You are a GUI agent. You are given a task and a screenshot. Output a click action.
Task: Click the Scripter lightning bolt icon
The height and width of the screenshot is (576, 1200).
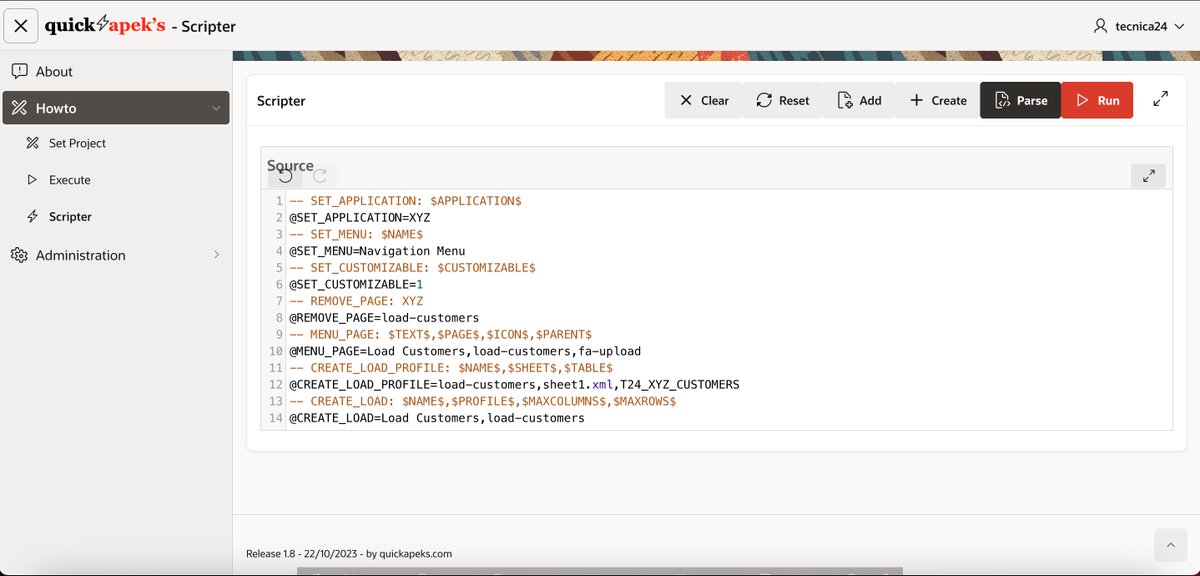32,216
